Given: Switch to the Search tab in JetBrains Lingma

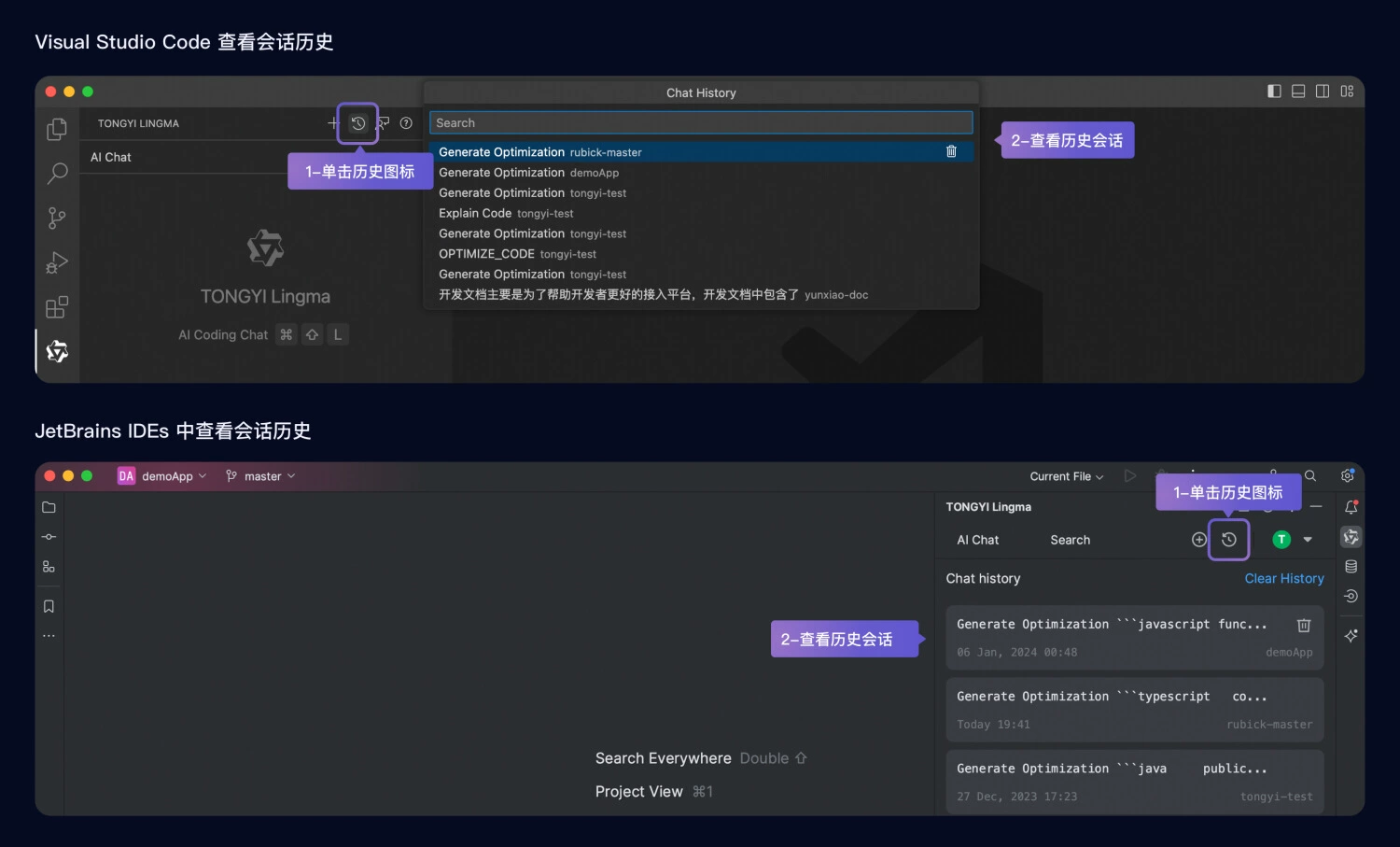Looking at the screenshot, I should pos(1070,540).
